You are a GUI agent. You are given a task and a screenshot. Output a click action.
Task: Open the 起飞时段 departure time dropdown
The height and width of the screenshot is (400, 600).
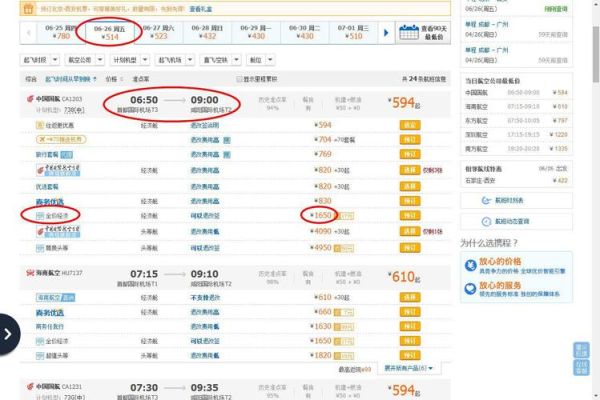coord(40,60)
